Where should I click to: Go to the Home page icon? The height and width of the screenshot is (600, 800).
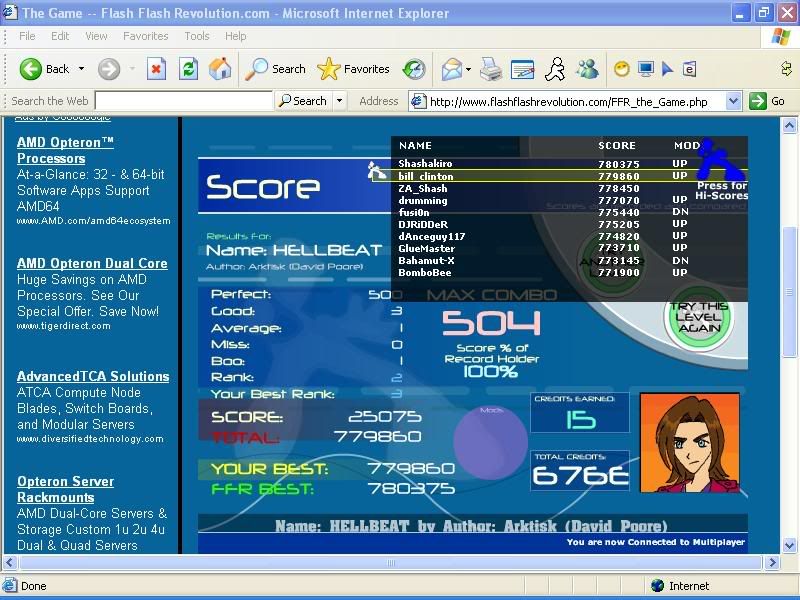pyautogui.click(x=220, y=69)
